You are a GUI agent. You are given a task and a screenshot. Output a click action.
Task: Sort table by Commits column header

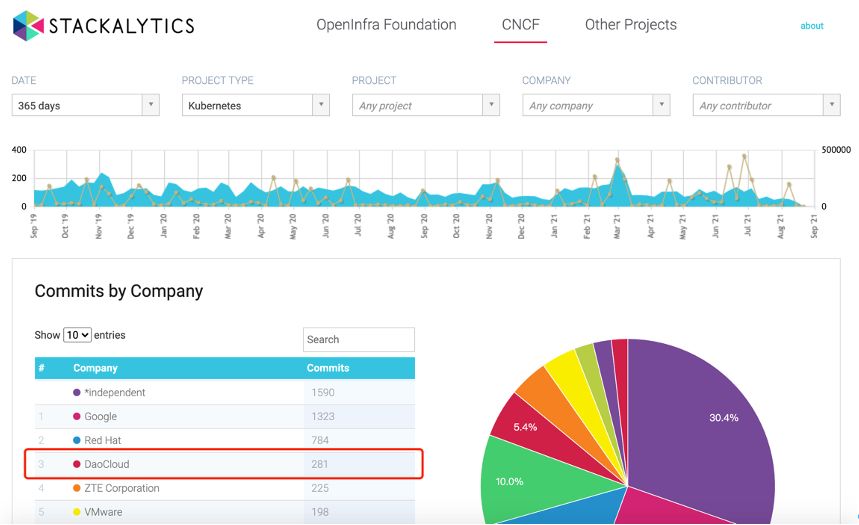pos(328,368)
